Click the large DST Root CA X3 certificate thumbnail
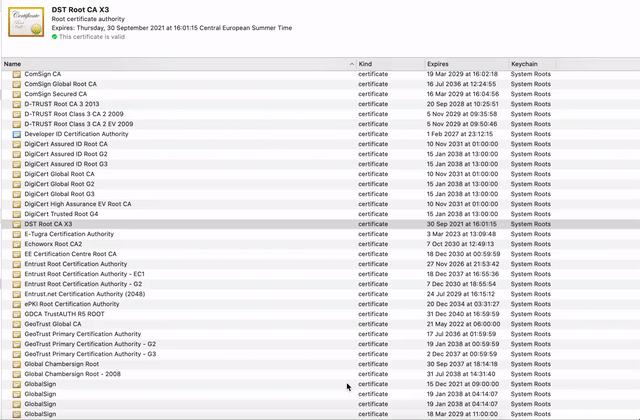 click(x=26, y=22)
